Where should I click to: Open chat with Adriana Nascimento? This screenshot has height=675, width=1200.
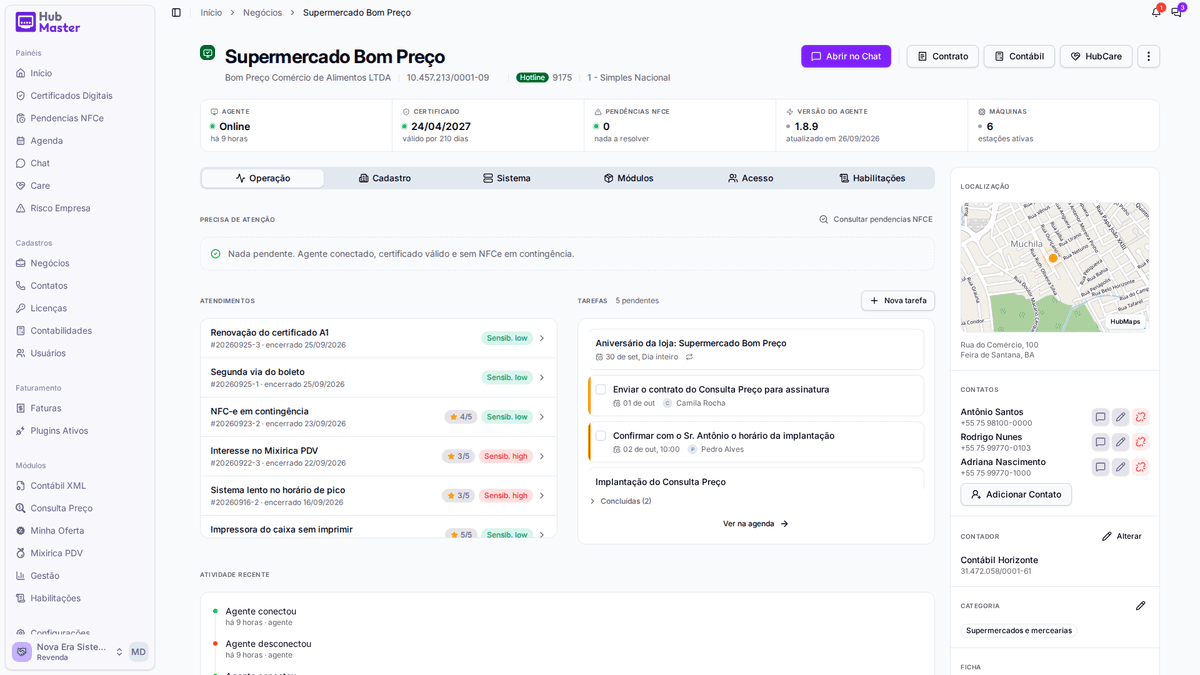coord(1100,467)
